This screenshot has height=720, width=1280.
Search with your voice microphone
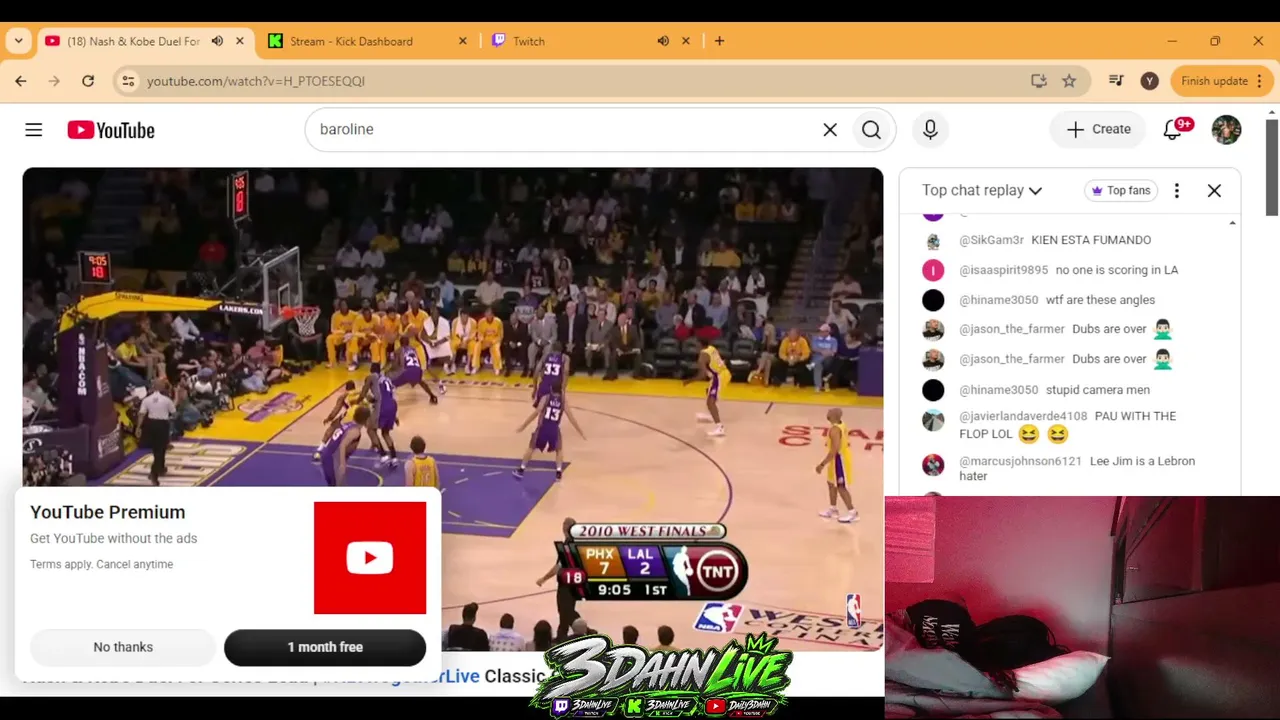pyautogui.click(x=930, y=130)
